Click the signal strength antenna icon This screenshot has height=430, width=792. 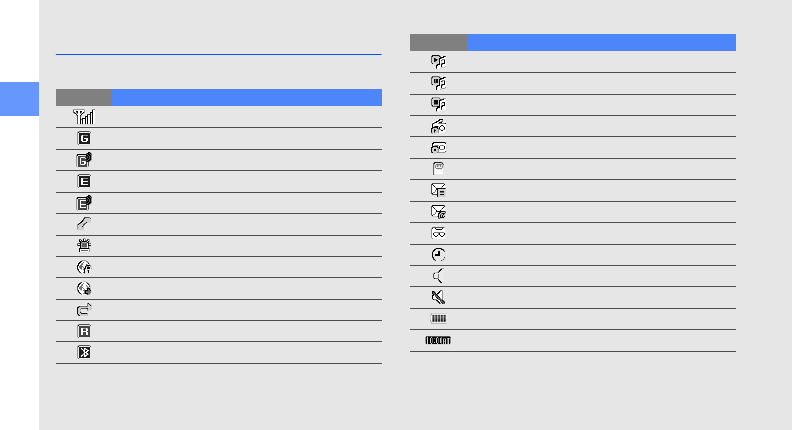(x=84, y=117)
